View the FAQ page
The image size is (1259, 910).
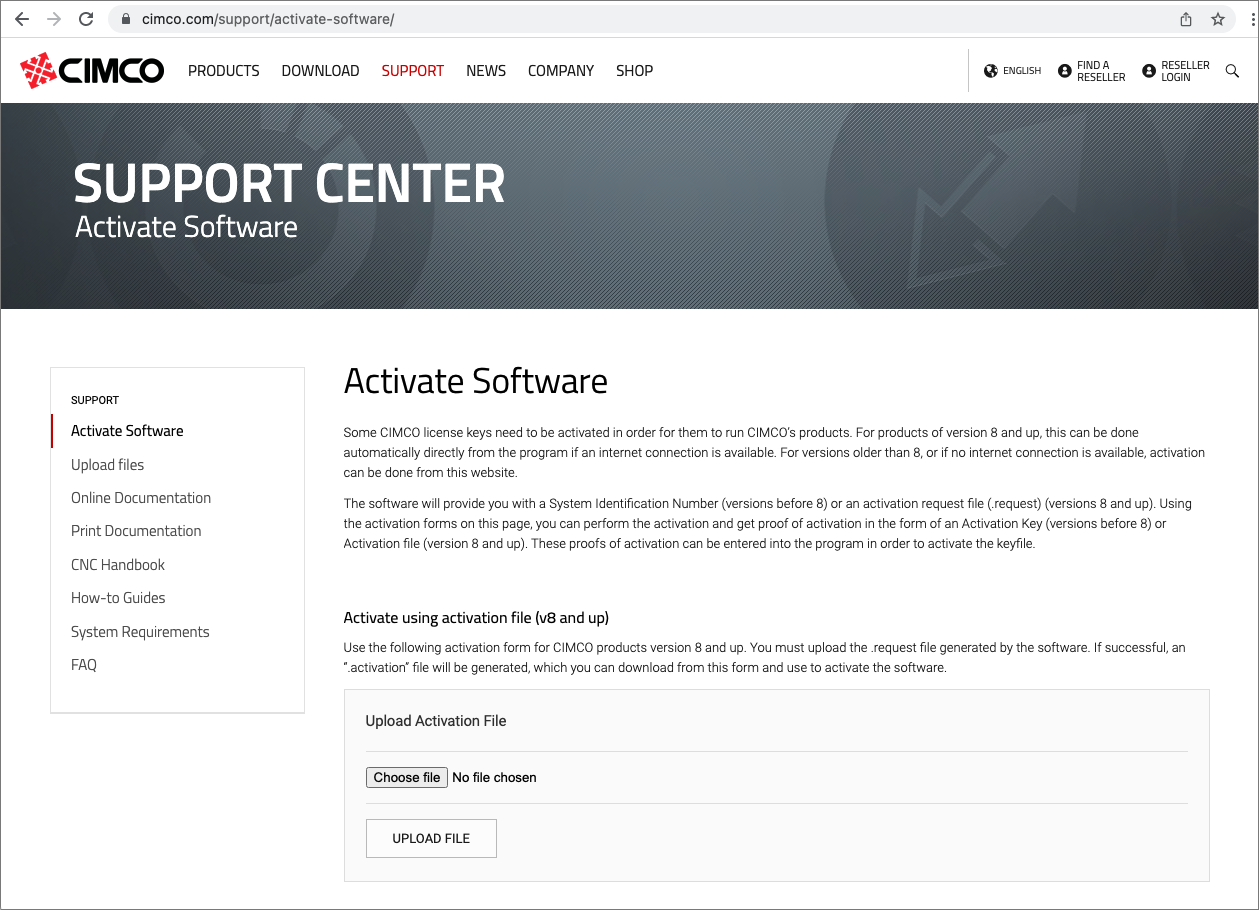coord(83,664)
